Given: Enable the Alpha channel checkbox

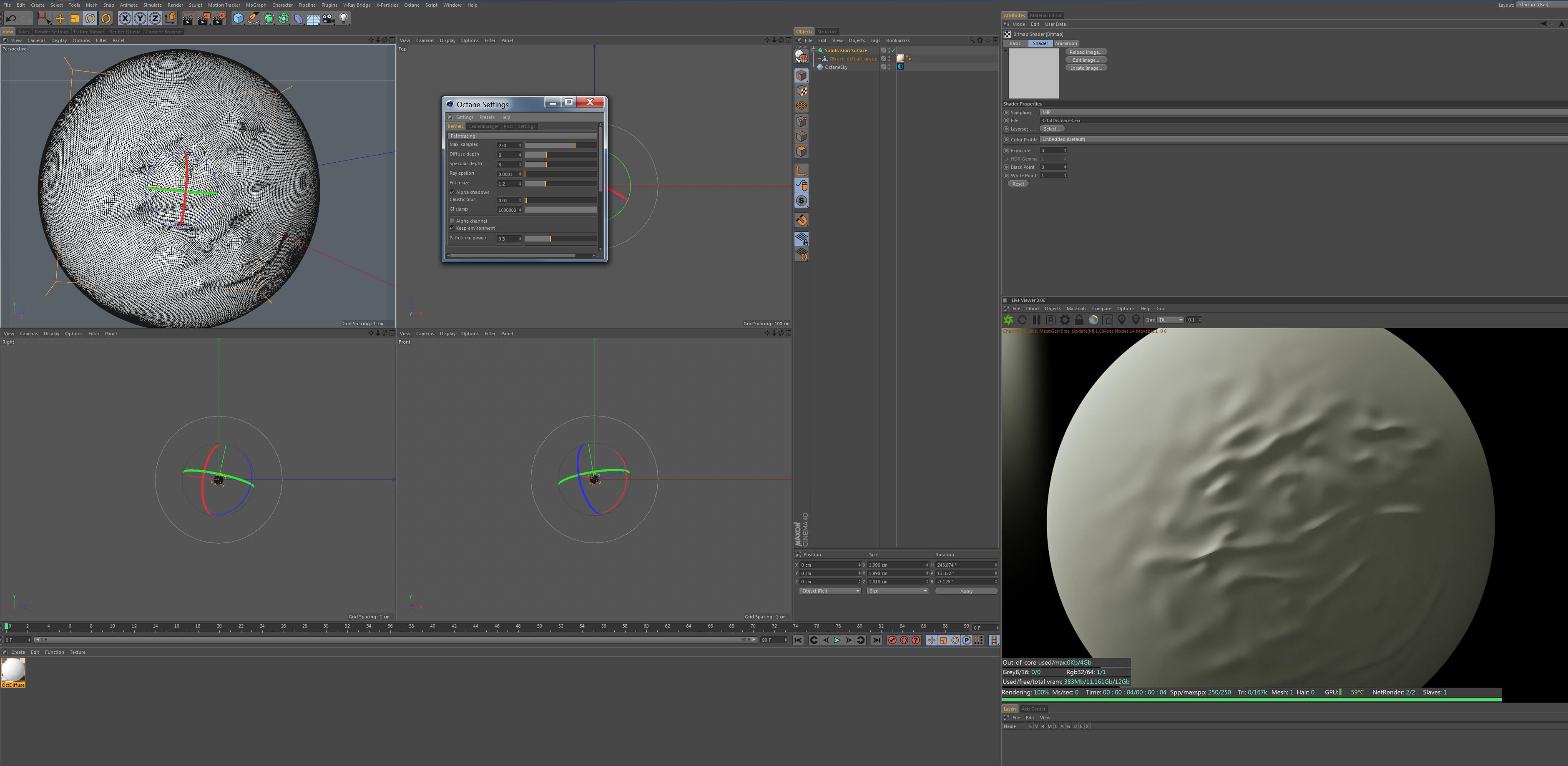Looking at the screenshot, I should click(x=452, y=221).
